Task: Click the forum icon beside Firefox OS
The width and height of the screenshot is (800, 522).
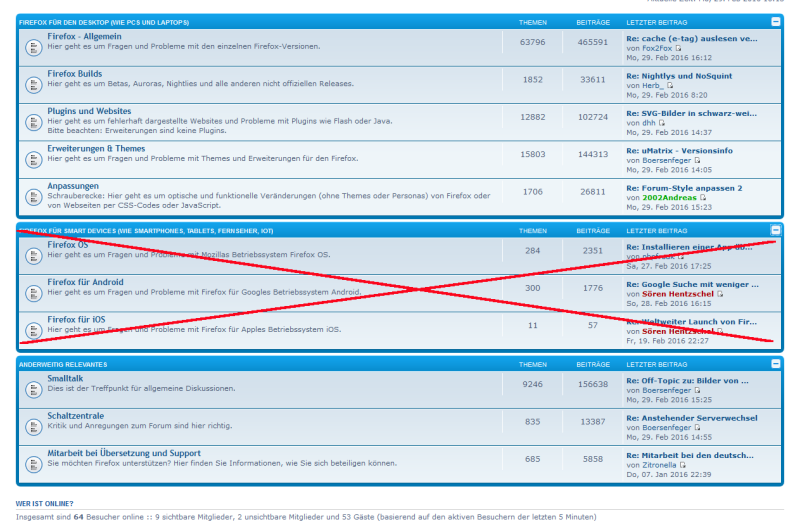Action: tap(34, 256)
